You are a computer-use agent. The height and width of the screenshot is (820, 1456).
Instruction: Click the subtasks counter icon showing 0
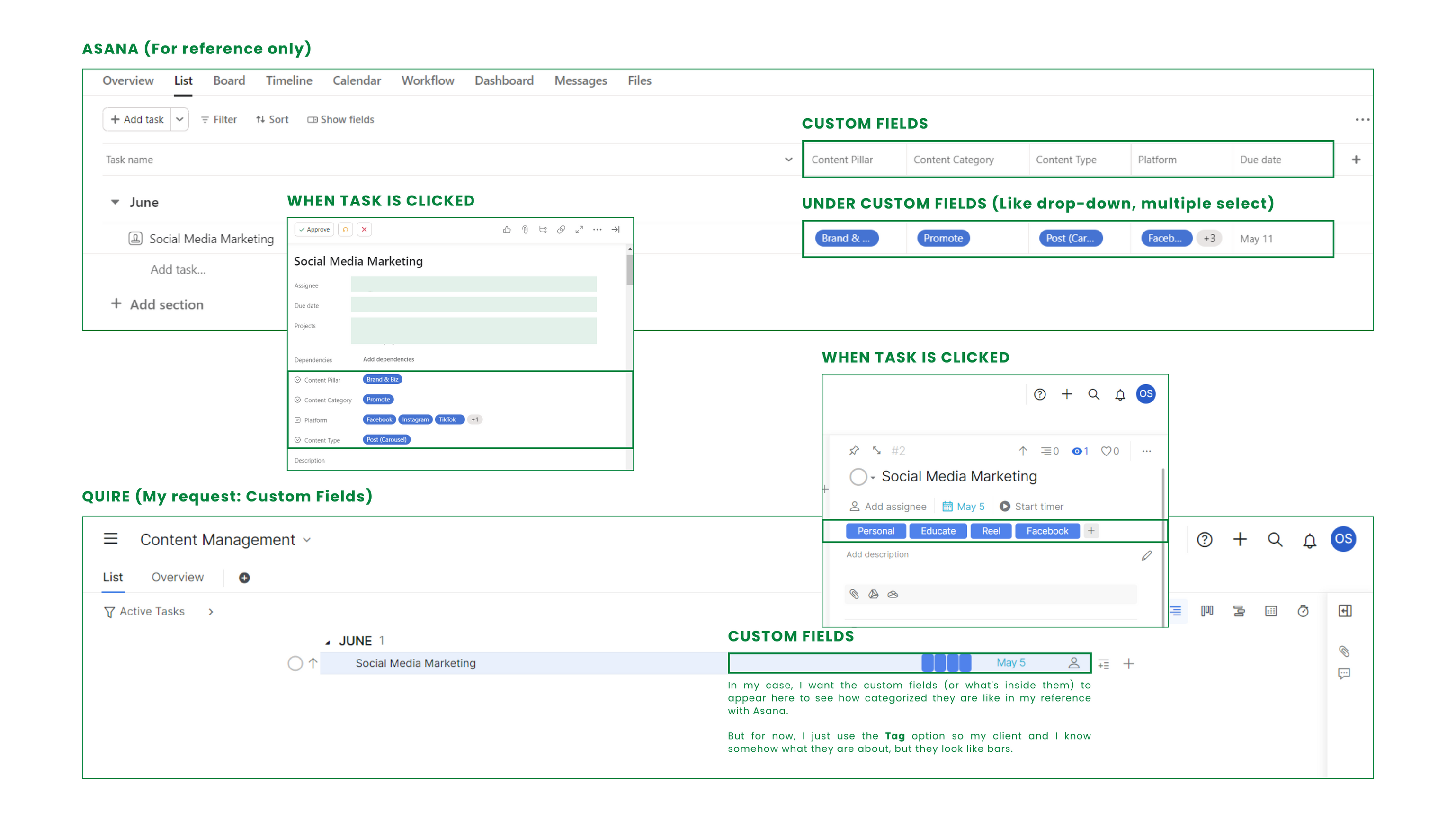1050,451
